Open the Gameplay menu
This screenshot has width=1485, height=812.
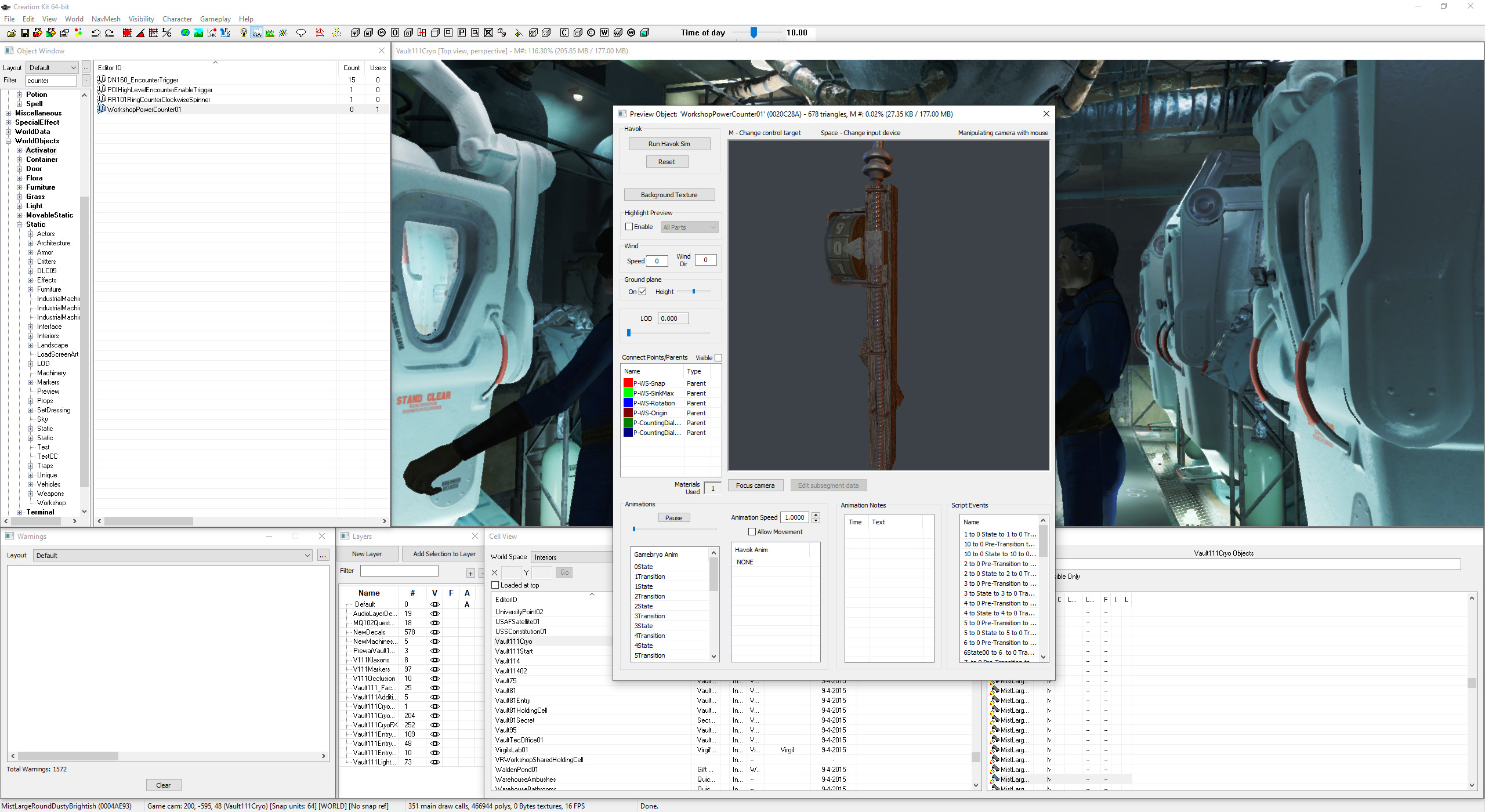coord(215,19)
